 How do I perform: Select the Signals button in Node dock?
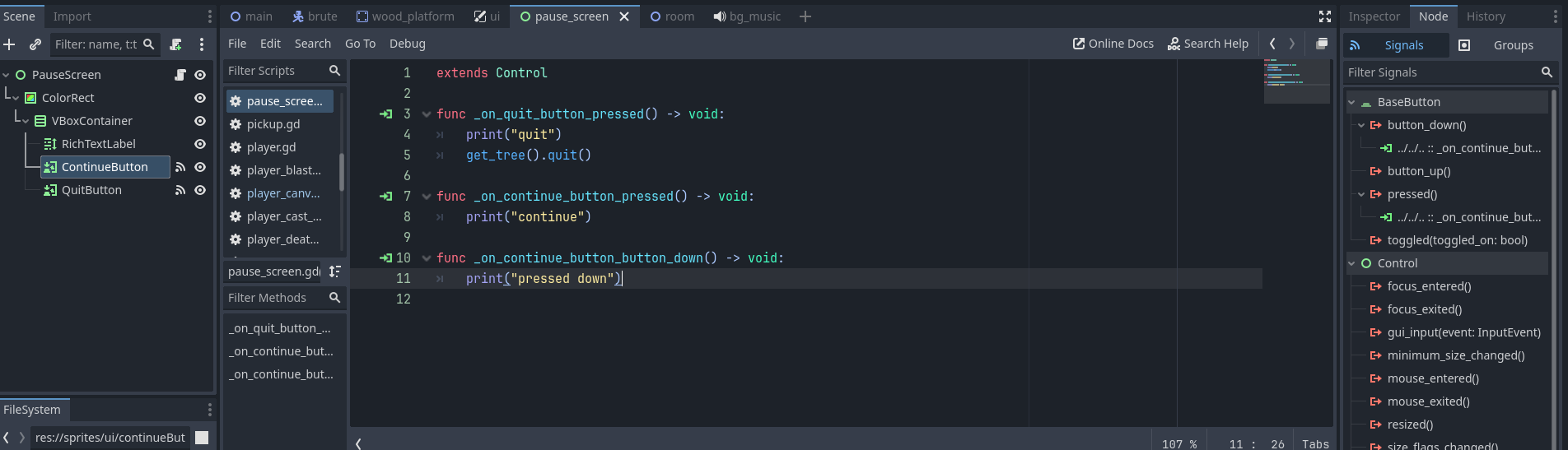(x=1395, y=45)
